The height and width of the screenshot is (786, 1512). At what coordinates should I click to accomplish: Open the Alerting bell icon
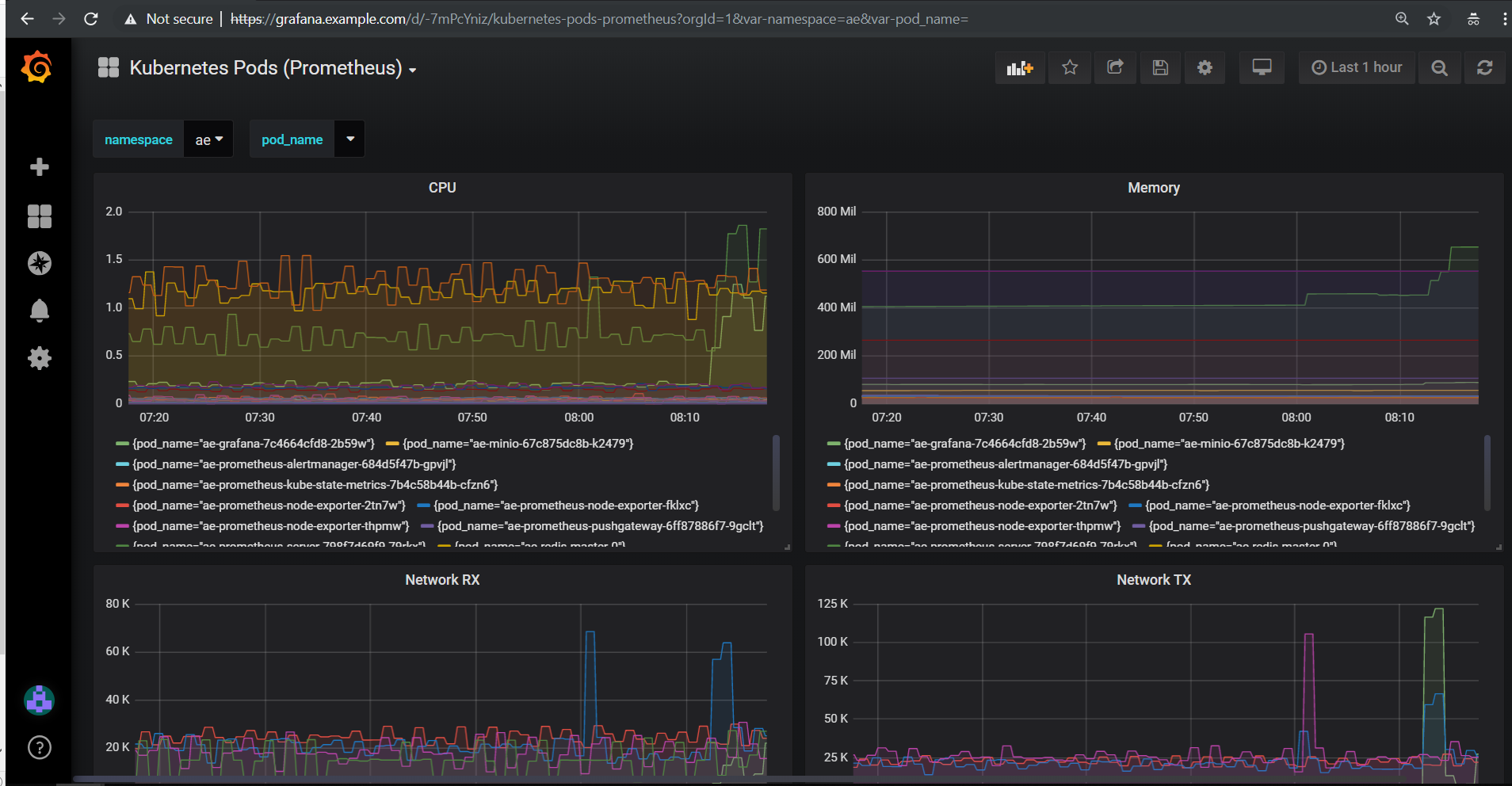pyautogui.click(x=39, y=310)
